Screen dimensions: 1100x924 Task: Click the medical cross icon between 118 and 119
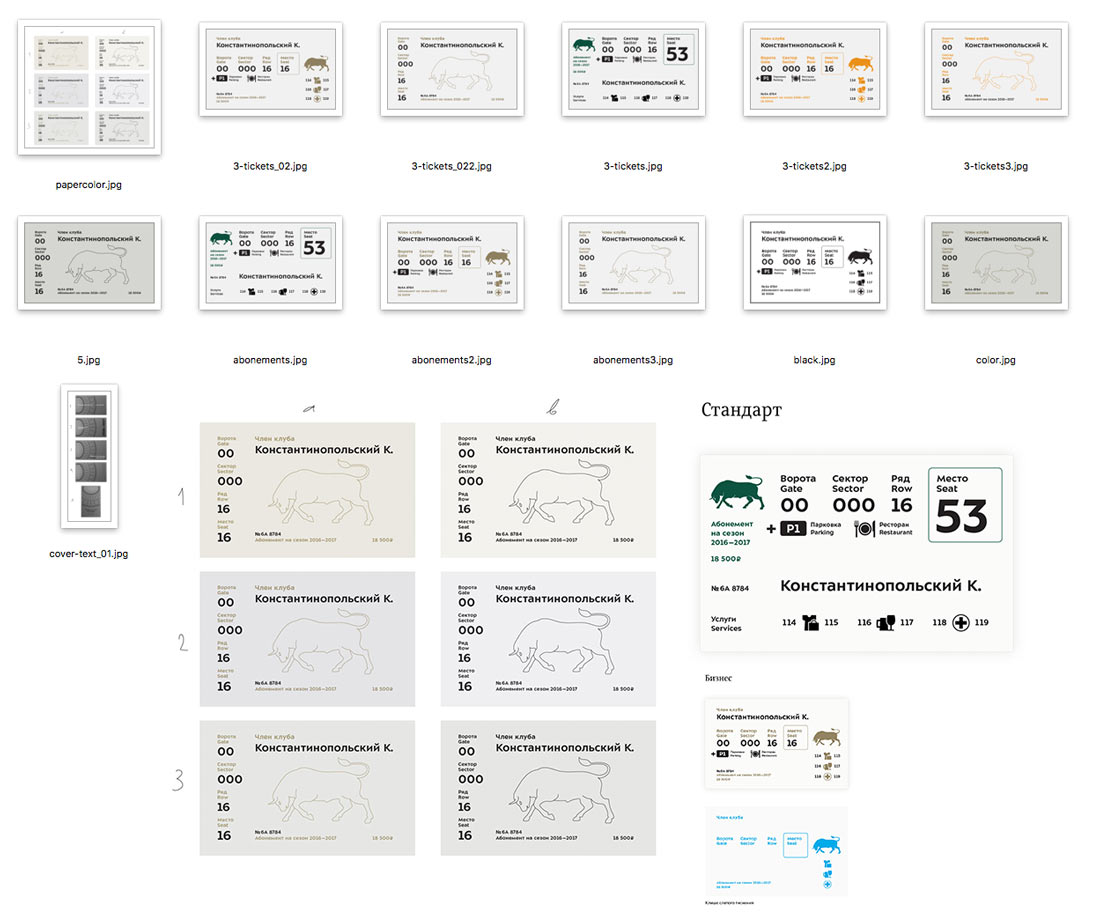960,622
